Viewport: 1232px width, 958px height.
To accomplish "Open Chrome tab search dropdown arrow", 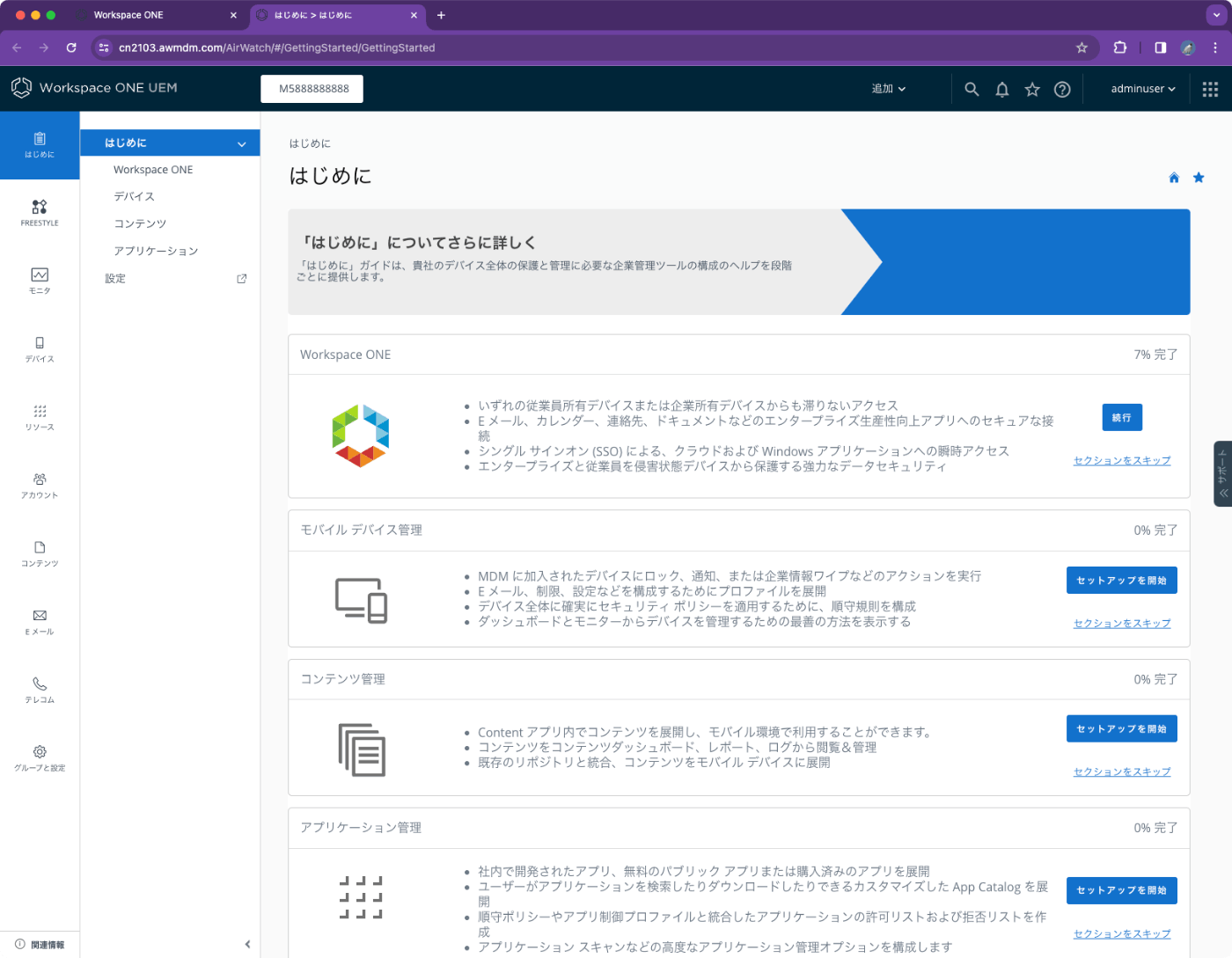I will [x=1216, y=15].
